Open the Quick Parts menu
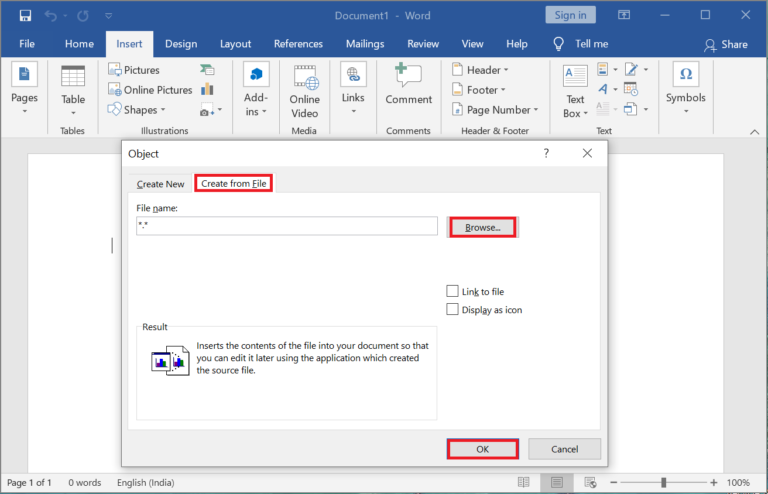 [x=607, y=70]
